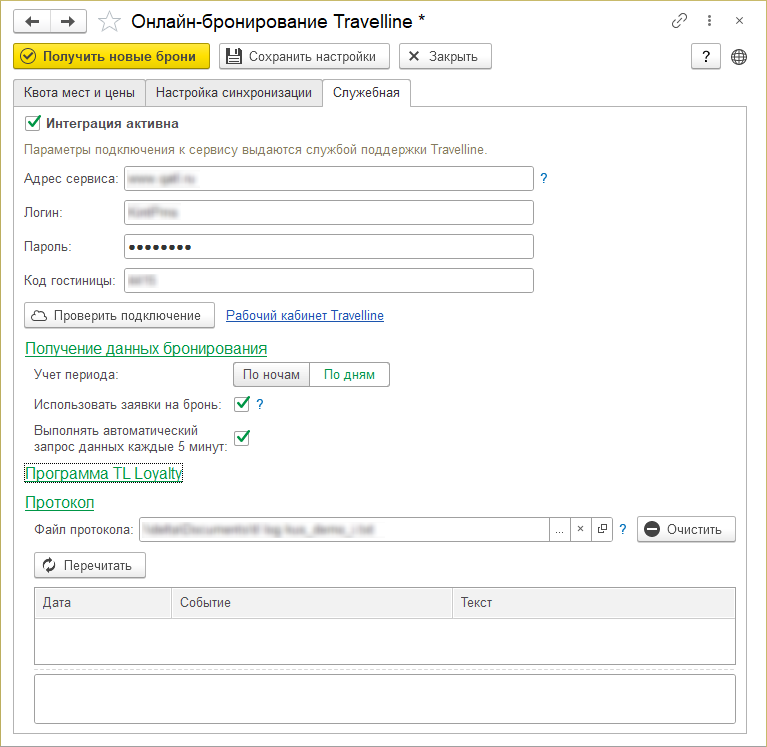Select the Служебная tab
The width and height of the screenshot is (767, 747).
(366, 92)
